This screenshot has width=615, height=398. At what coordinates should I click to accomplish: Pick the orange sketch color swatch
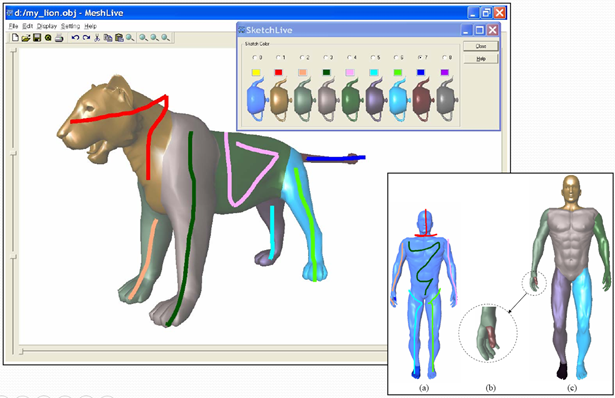point(302,72)
